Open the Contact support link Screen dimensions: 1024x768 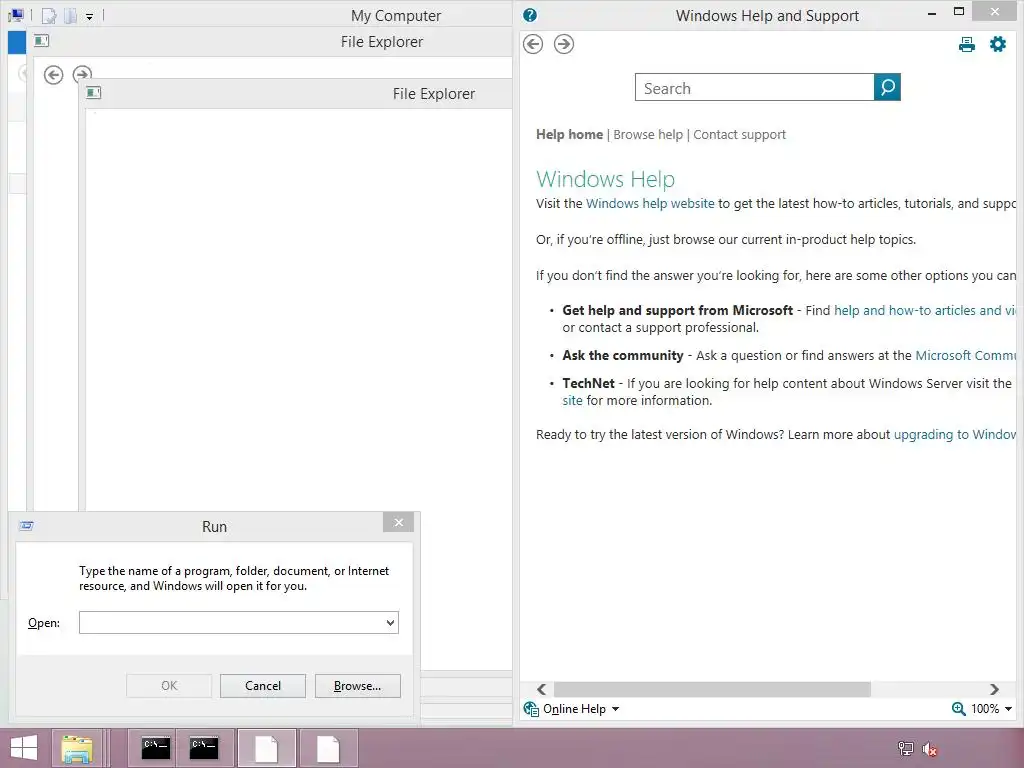point(739,135)
